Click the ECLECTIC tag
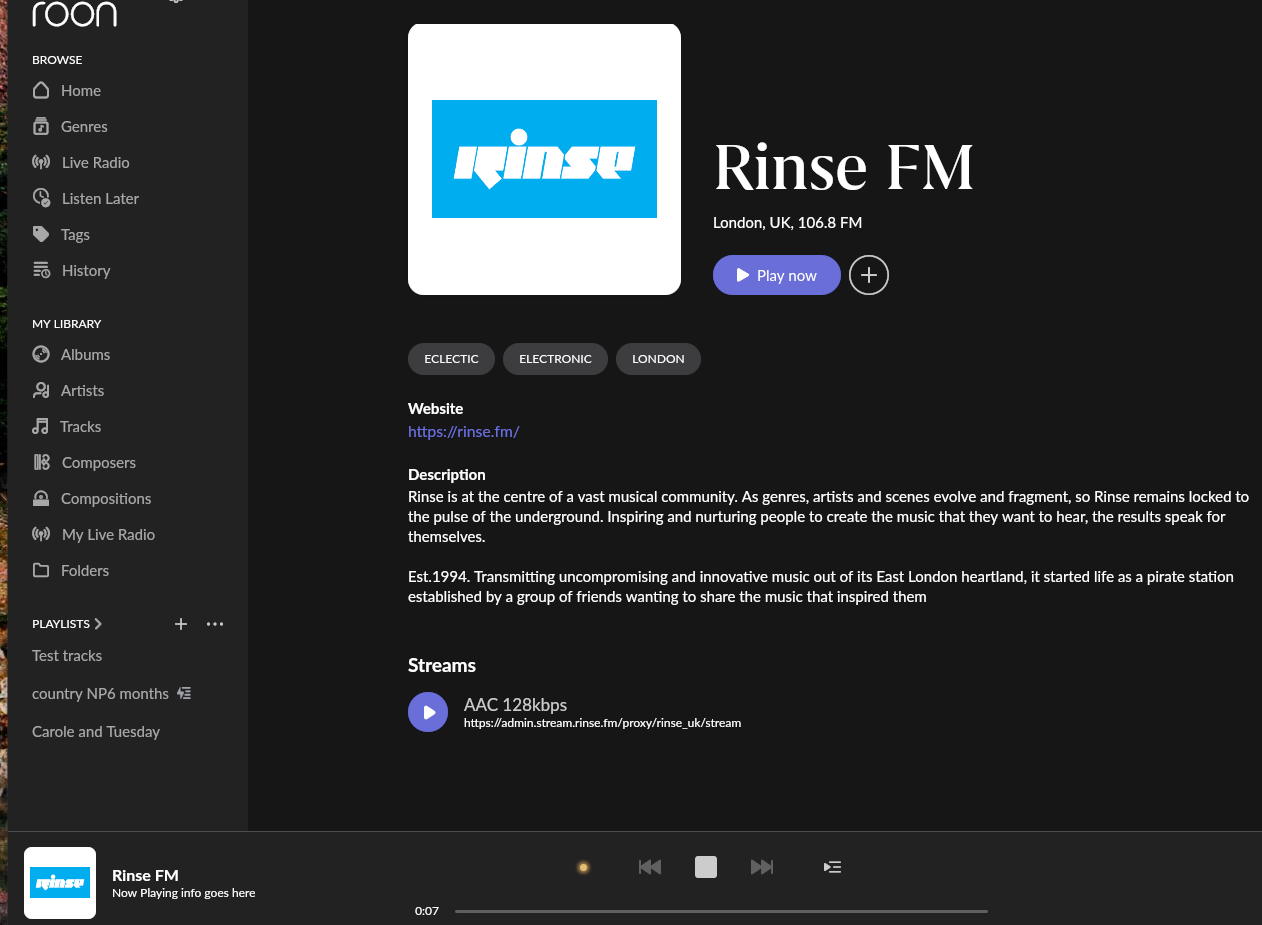Viewport: 1262px width, 925px height. click(x=451, y=359)
